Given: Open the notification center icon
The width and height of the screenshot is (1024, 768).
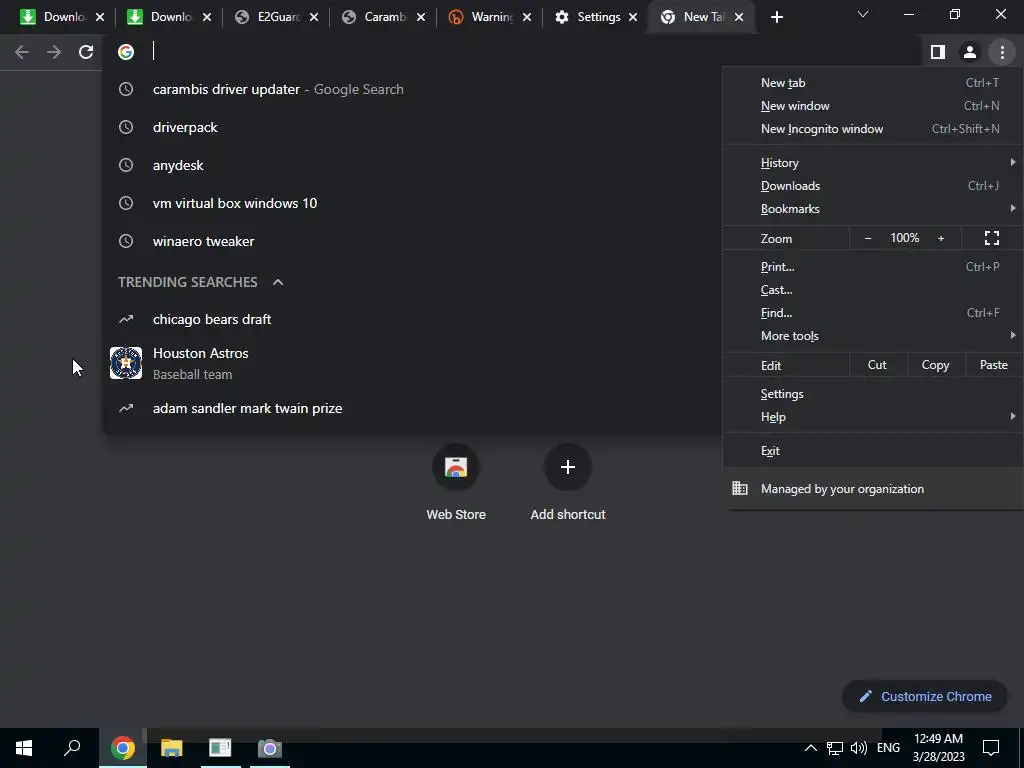Looking at the screenshot, I should pyautogui.click(x=991, y=748).
